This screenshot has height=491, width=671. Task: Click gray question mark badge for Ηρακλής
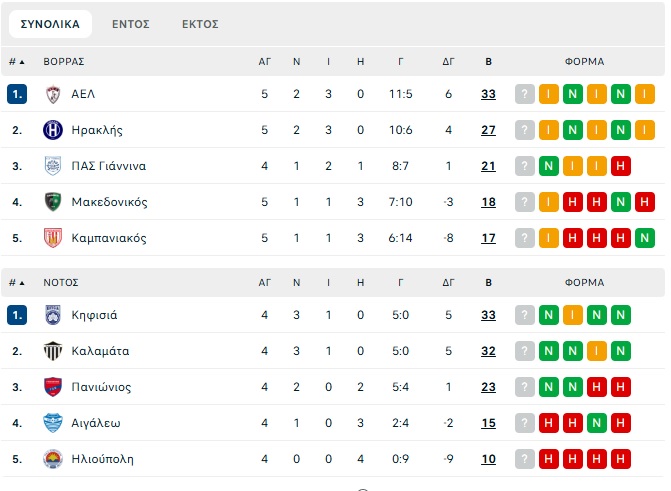coord(525,130)
